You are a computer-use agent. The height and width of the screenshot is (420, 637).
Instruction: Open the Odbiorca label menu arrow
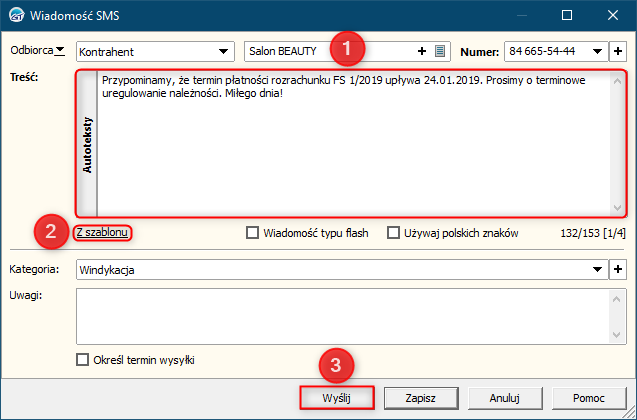[x=60, y=51]
